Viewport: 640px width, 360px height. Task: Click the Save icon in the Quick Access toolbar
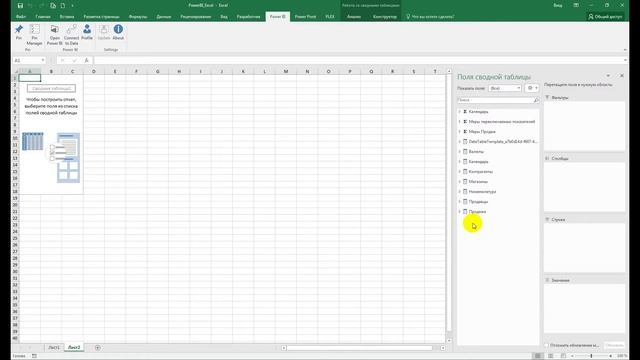point(20,5)
